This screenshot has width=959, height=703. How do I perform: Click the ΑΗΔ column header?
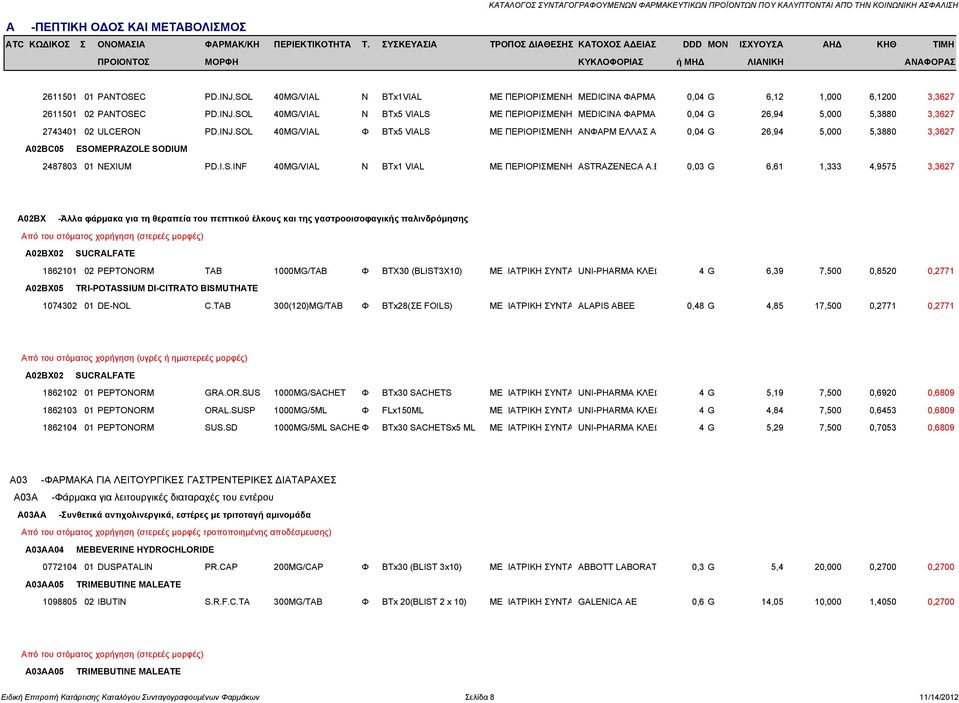pos(832,45)
